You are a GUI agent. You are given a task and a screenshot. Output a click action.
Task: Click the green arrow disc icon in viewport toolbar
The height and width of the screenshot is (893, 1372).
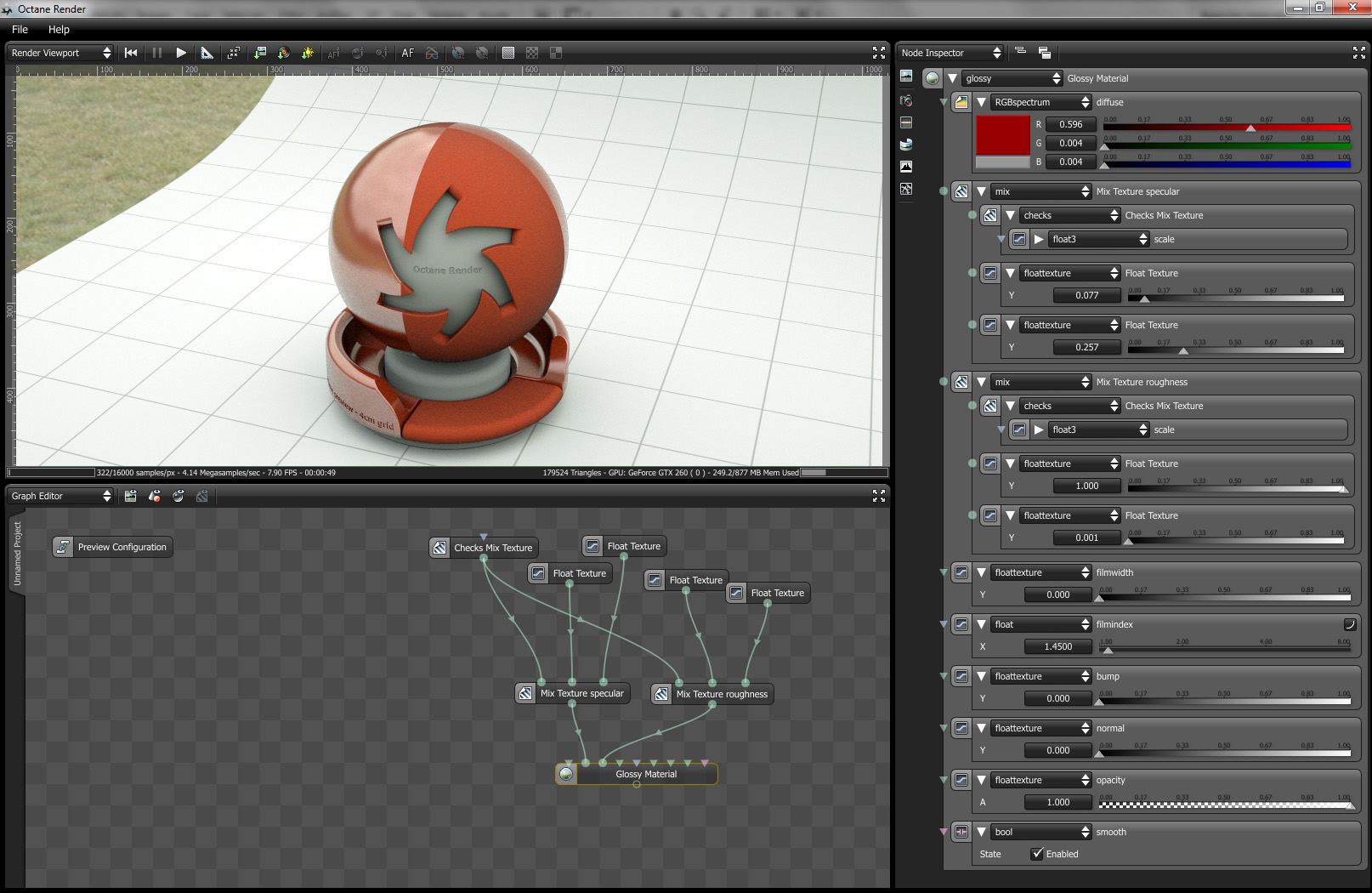click(x=284, y=53)
